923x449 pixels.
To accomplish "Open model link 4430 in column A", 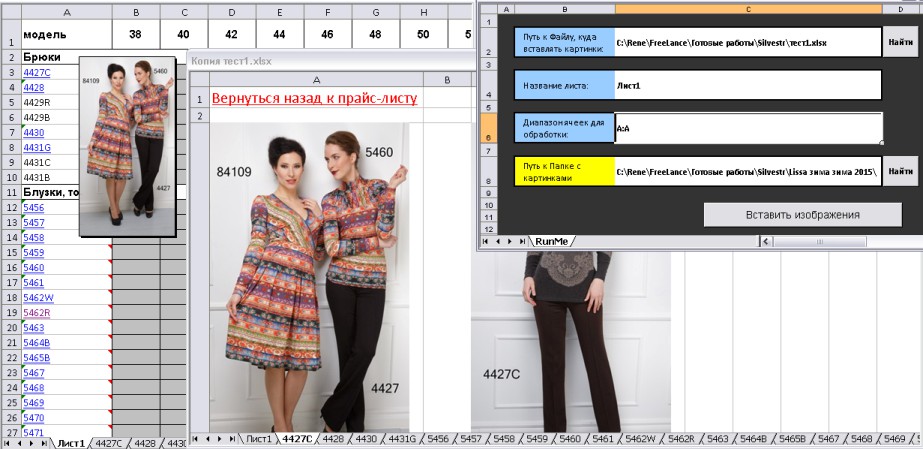I will [34, 132].
